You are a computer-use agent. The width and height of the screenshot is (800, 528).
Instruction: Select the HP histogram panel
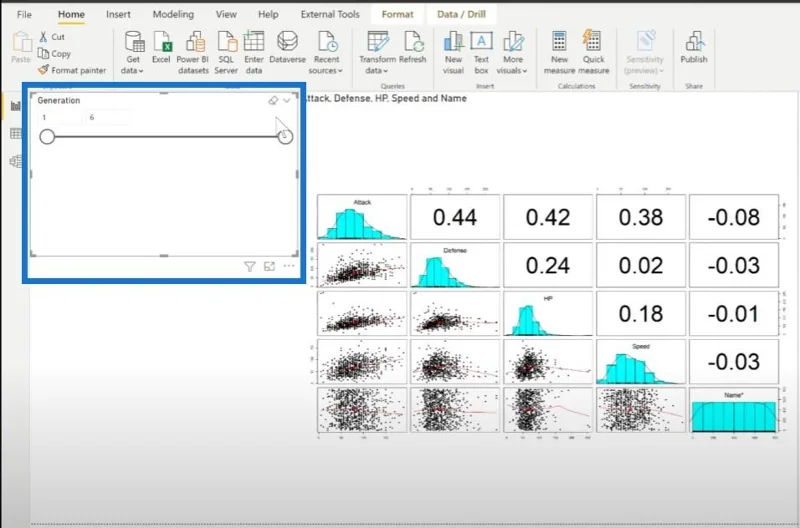pos(548,313)
